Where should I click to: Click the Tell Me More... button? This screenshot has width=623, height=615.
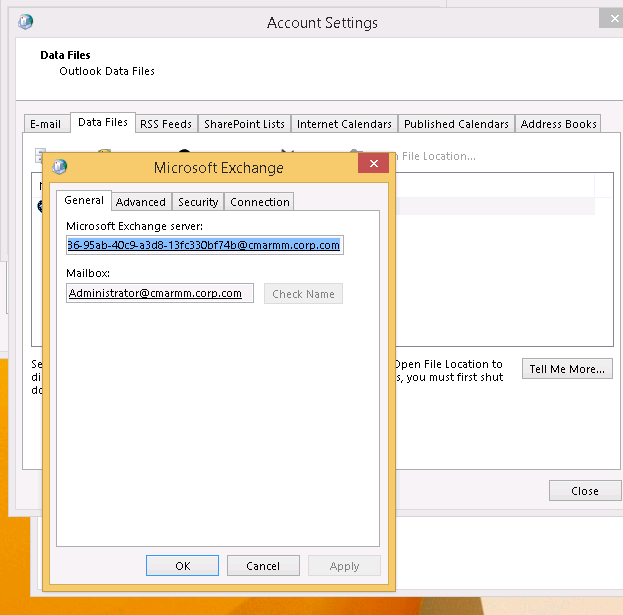click(x=567, y=369)
